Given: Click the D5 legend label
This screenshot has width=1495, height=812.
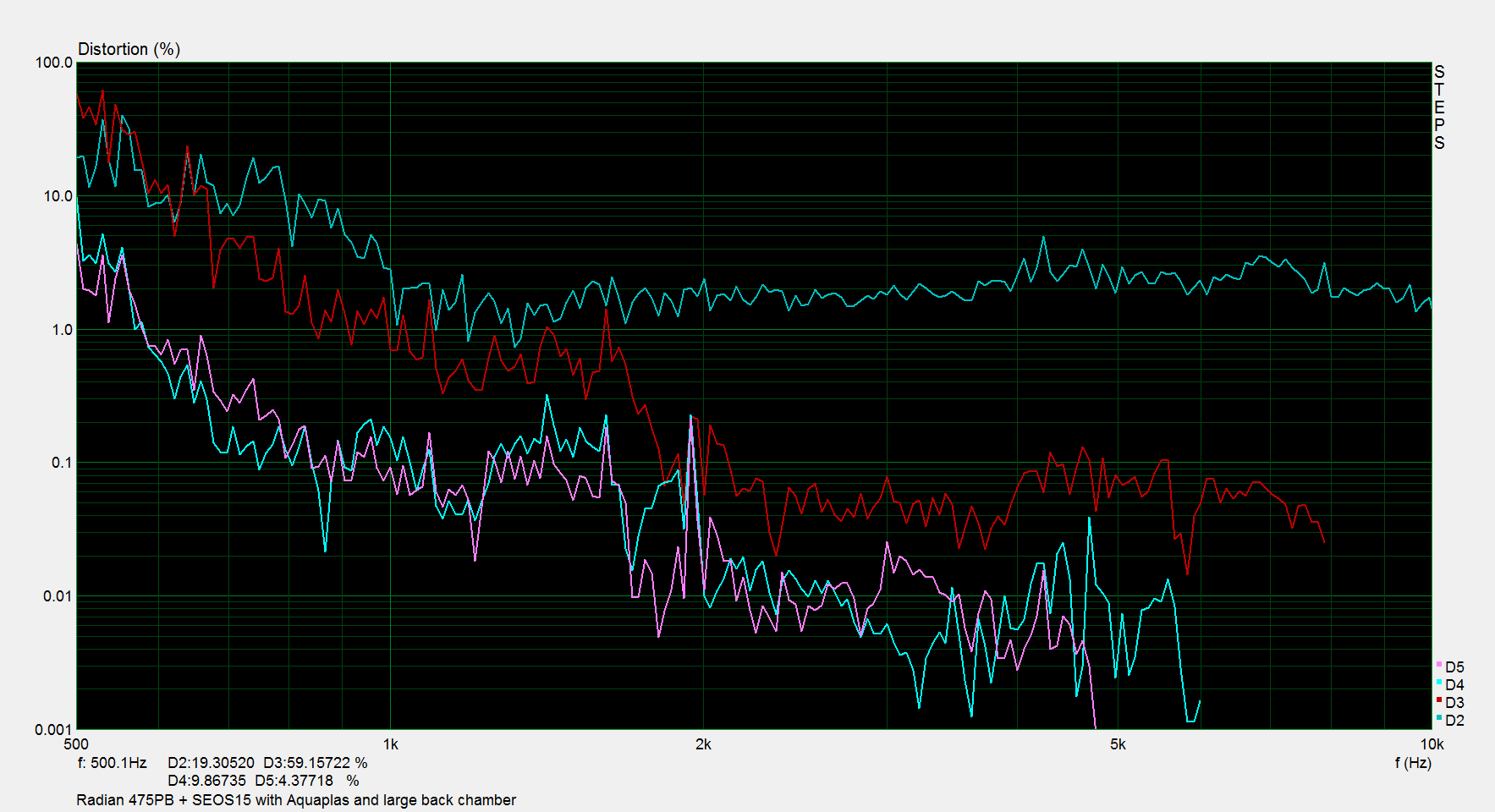Looking at the screenshot, I should point(1454,667).
